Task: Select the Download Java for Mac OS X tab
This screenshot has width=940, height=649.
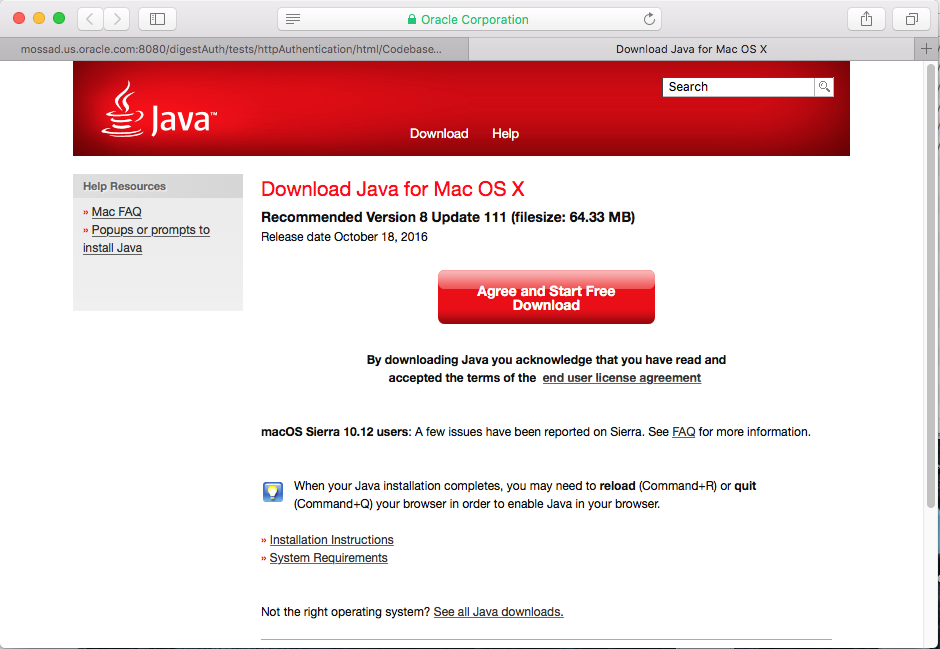Action: click(x=691, y=49)
